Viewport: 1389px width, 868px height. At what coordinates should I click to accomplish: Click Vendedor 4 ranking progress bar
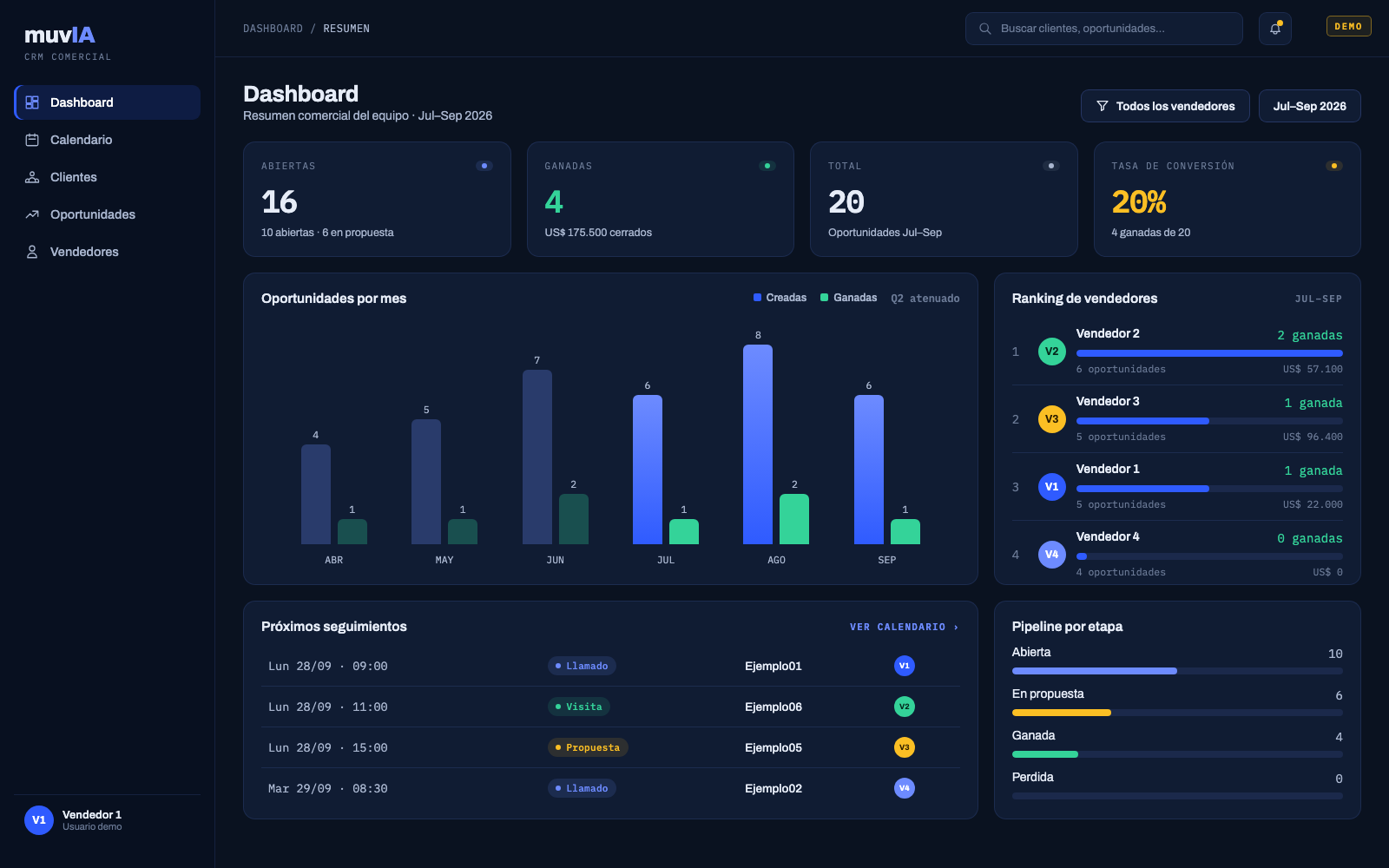click(1209, 556)
